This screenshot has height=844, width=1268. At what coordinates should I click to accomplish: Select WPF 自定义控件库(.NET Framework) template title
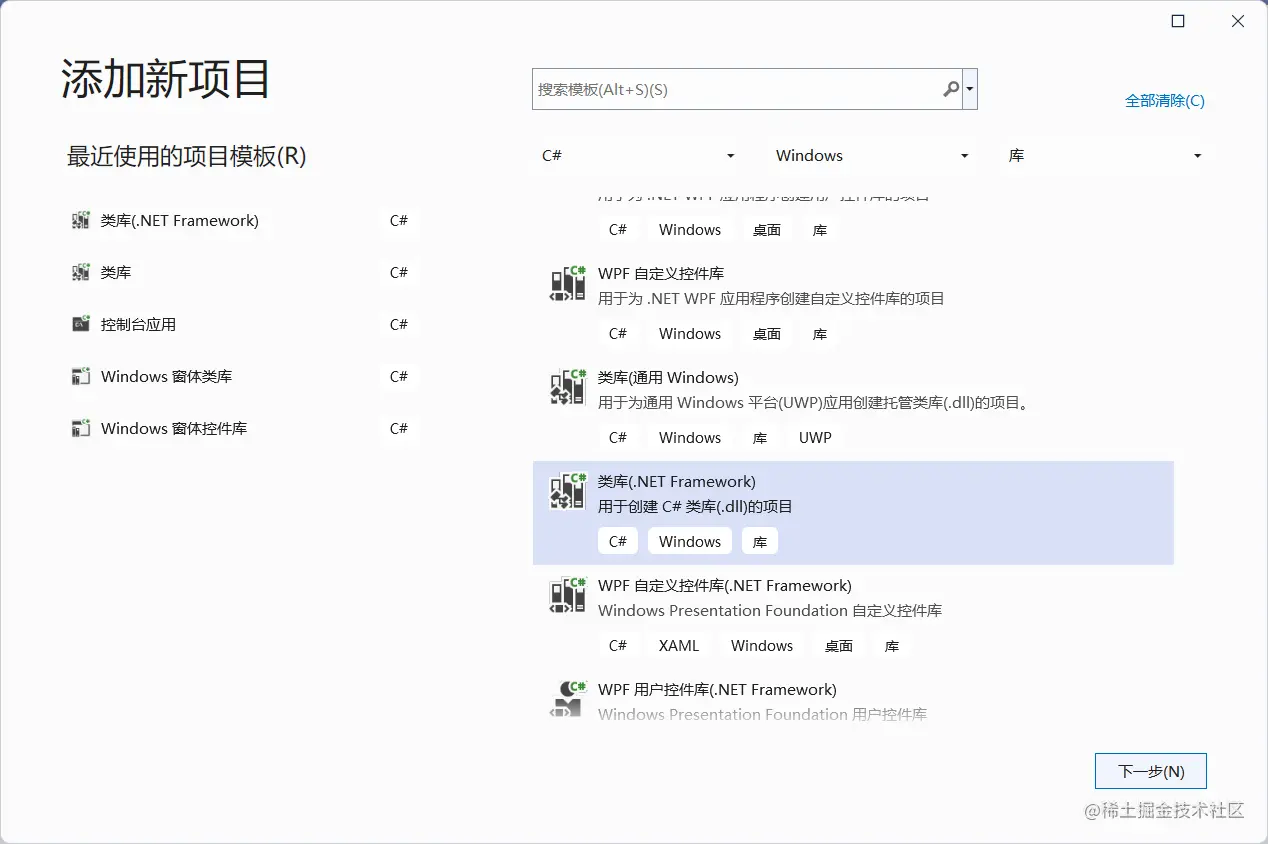tap(725, 585)
